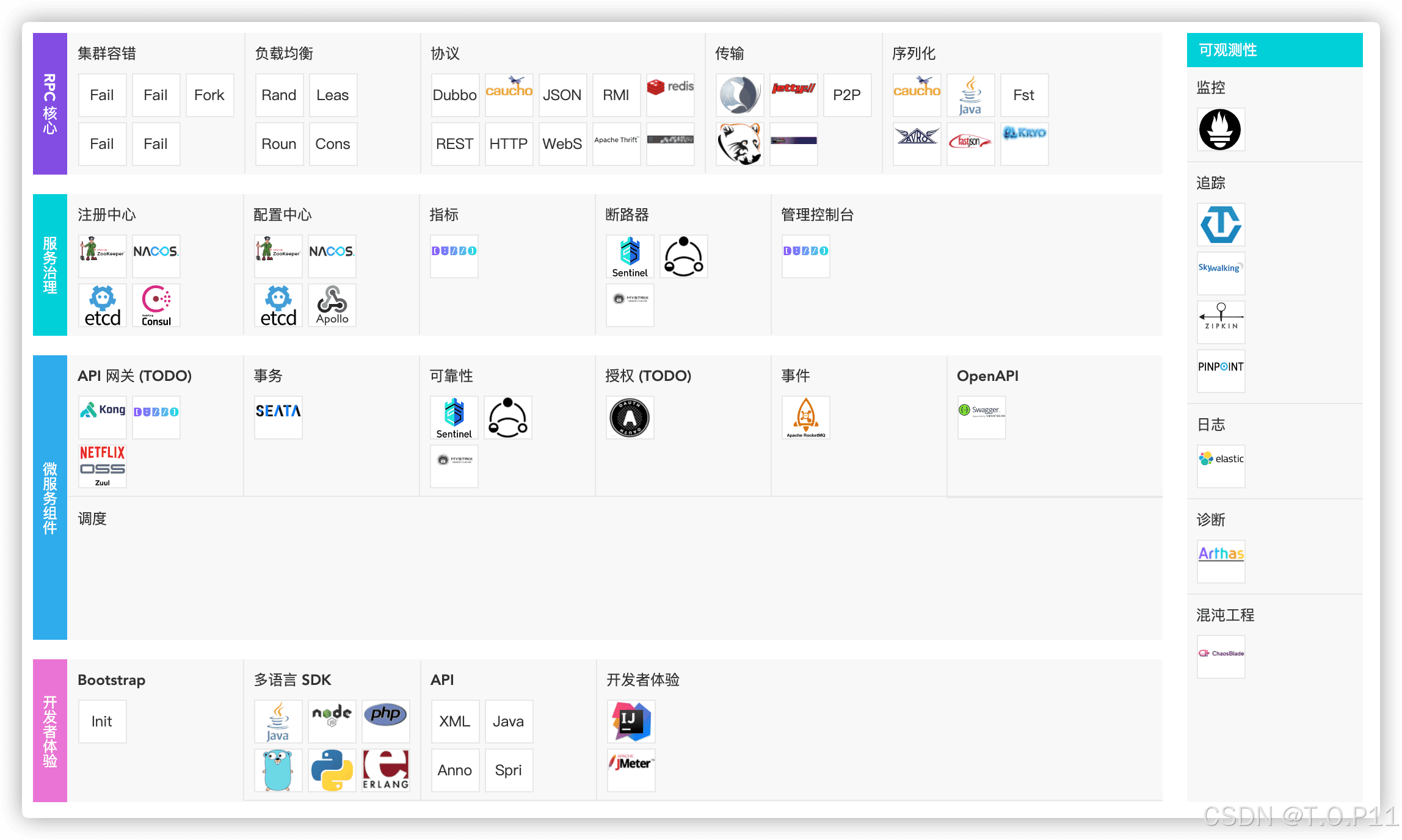Click the Prometheus monitoring icon under 监控
Image resolution: width=1402 pixels, height=840 pixels.
point(1221,129)
